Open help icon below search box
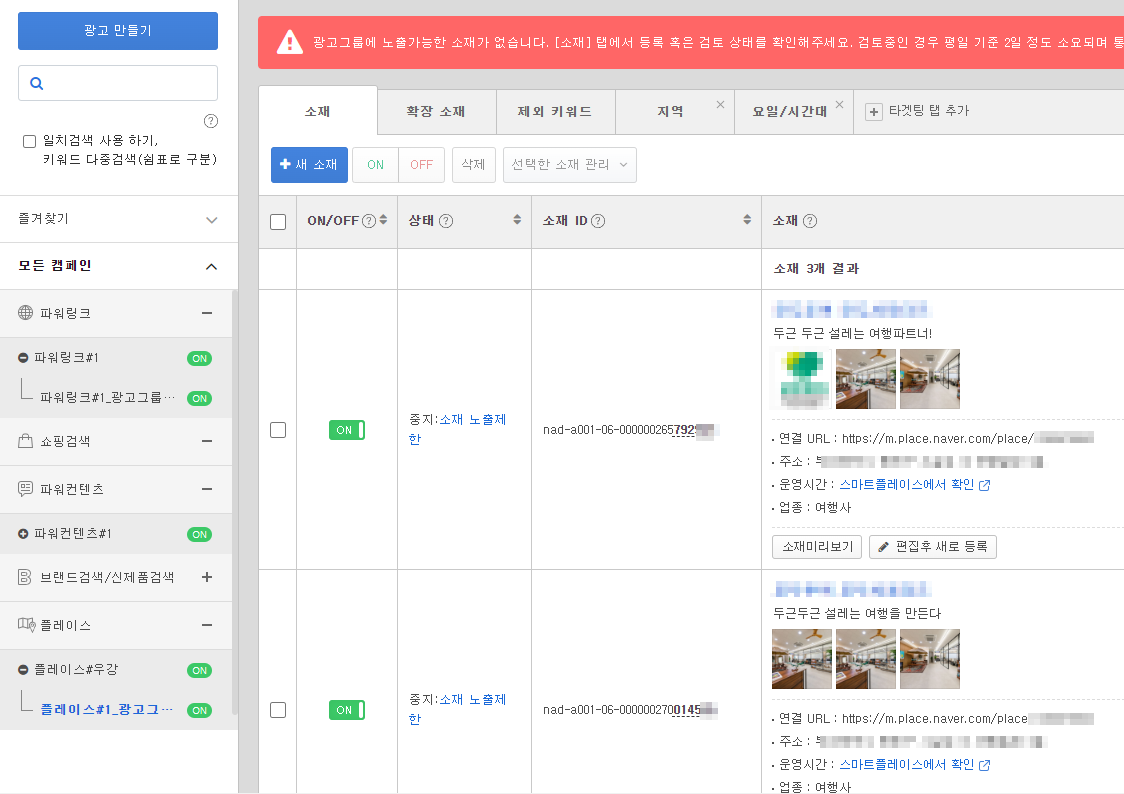1124x794 pixels. pos(211,121)
